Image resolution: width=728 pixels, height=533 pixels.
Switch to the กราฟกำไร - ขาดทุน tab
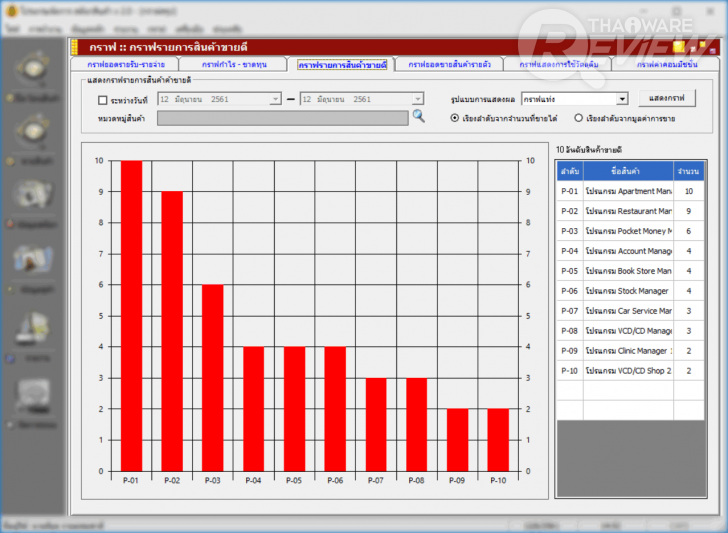233,65
